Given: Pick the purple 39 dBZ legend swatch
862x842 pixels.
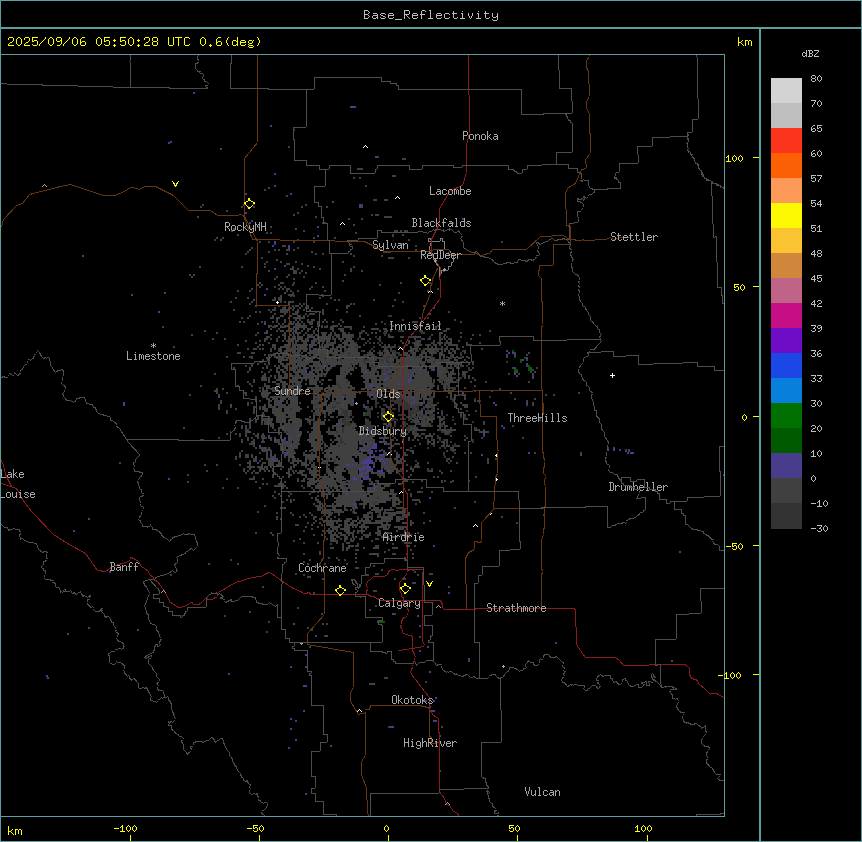Looking at the screenshot, I should pos(786,341).
